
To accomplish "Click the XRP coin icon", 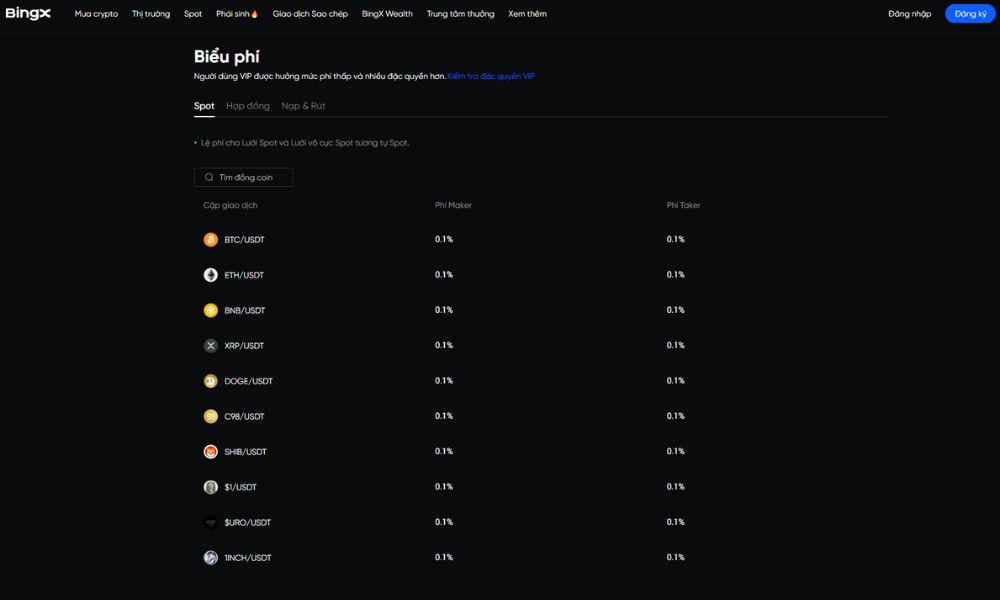I will tap(210, 346).
